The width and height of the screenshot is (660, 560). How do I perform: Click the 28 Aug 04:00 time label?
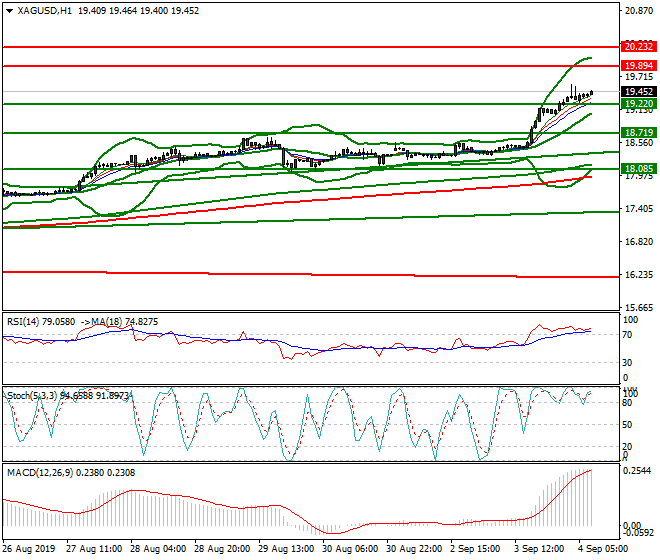(158, 549)
